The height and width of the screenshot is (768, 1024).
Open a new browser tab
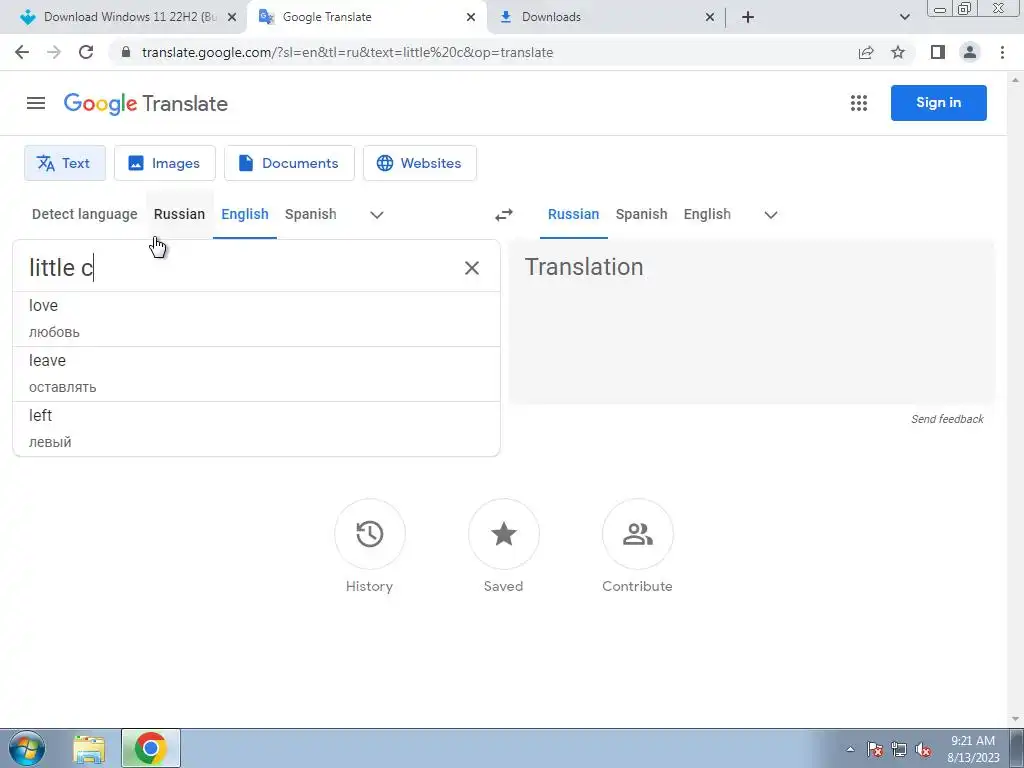click(748, 17)
